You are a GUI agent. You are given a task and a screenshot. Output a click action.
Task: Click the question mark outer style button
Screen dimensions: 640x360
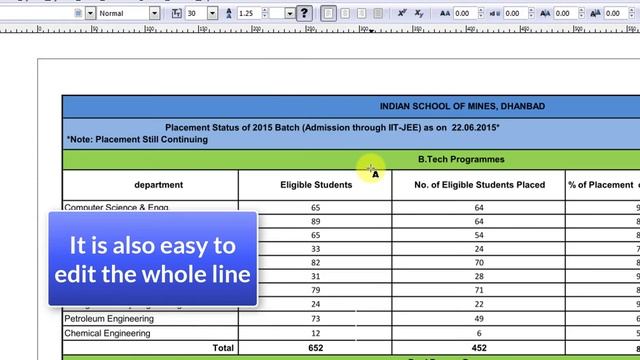pyautogui.click(x=304, y=13)
